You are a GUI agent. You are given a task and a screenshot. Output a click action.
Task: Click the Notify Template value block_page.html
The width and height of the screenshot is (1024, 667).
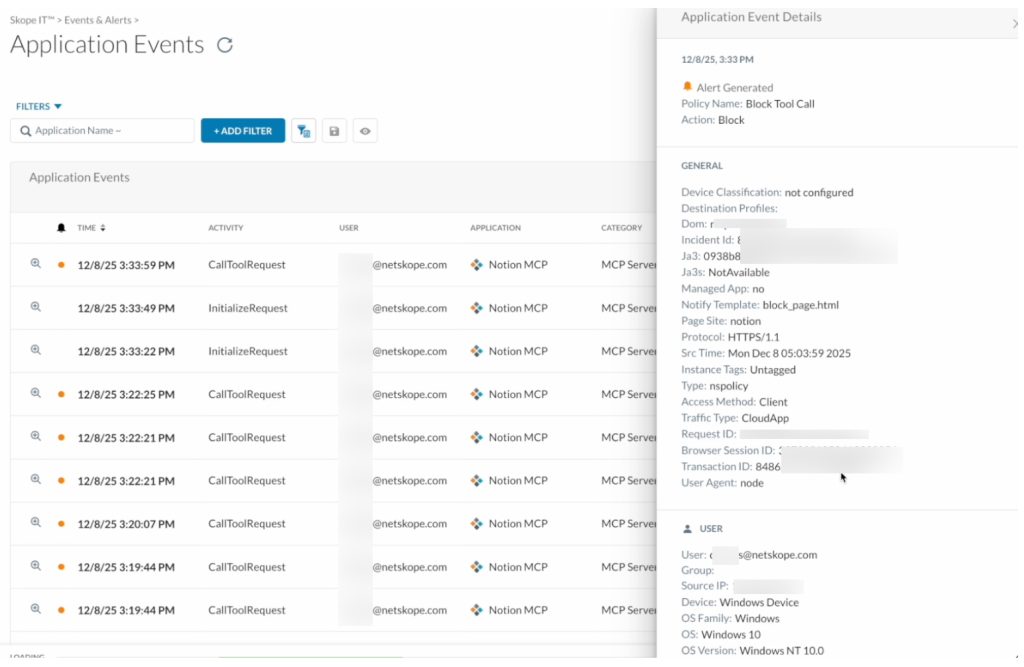pos(801,305)
